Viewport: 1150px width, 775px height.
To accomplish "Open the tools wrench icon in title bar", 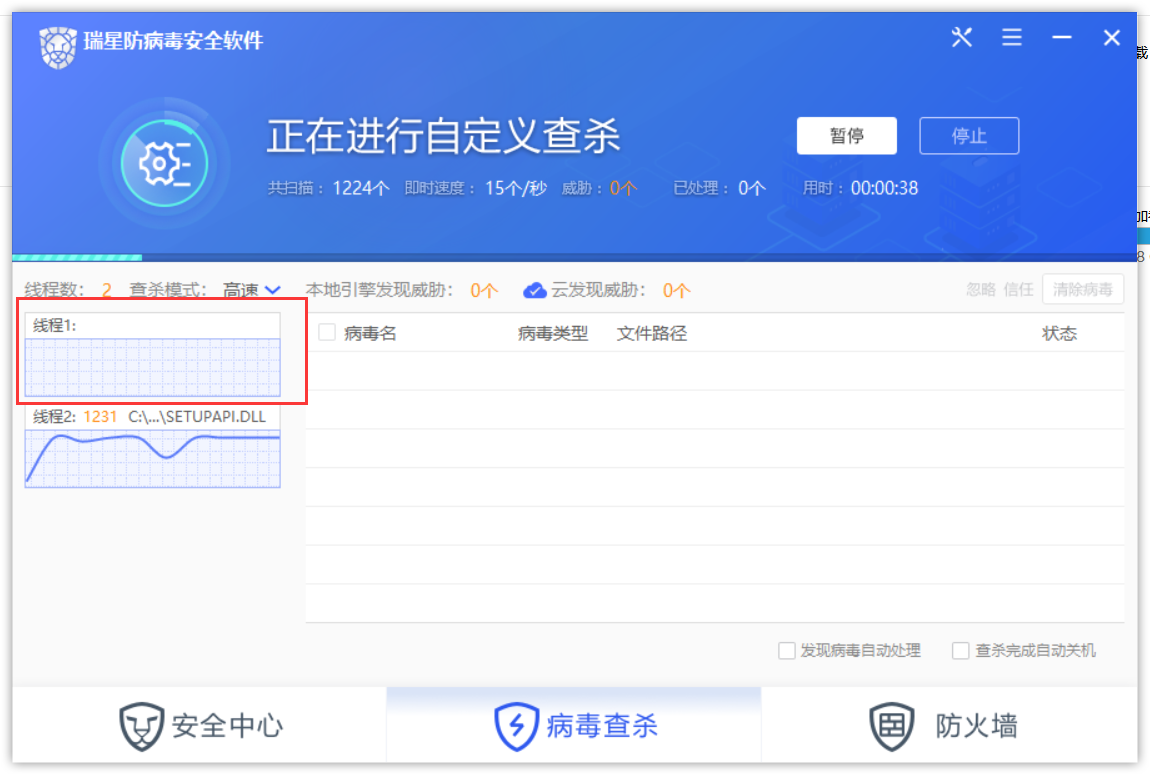I will click(x=962, y=37).
